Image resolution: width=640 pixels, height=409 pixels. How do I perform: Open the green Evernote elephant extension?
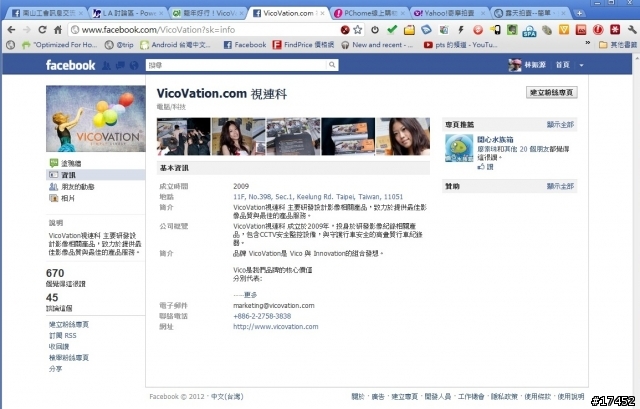[512, 29]
